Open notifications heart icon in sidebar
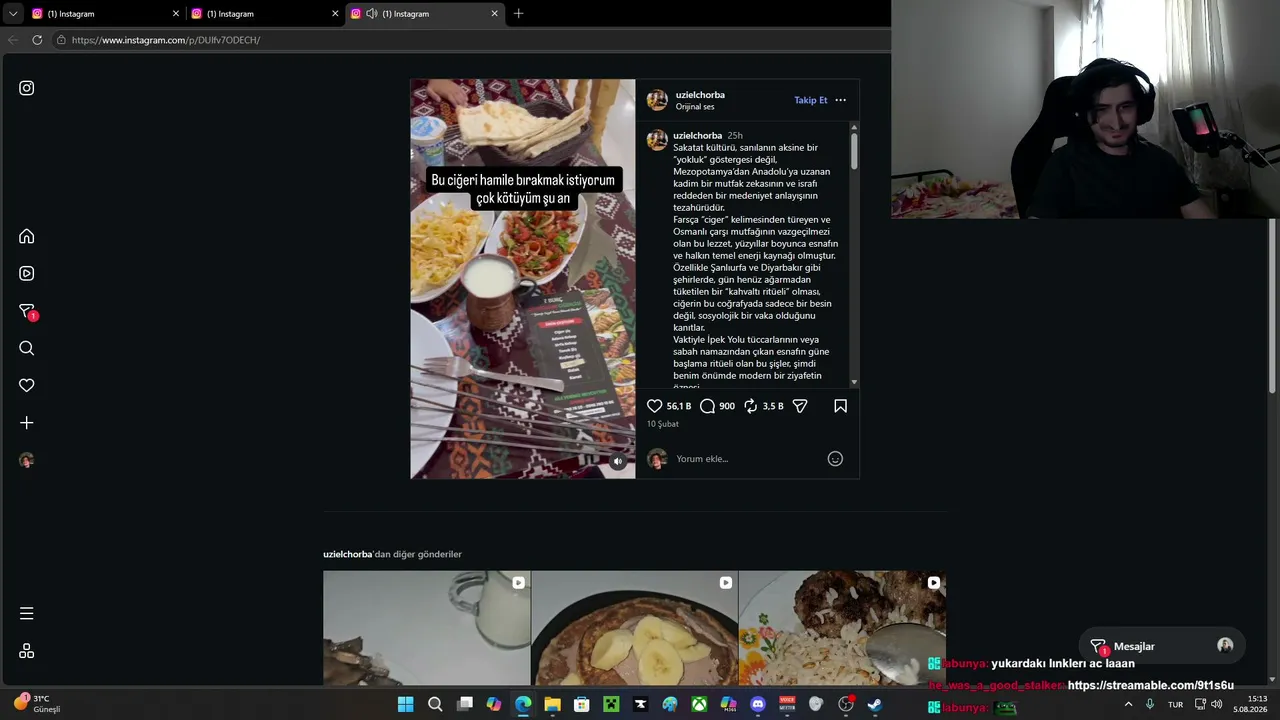Screen dimensions: 1280x720 click(x=27, y=385)
